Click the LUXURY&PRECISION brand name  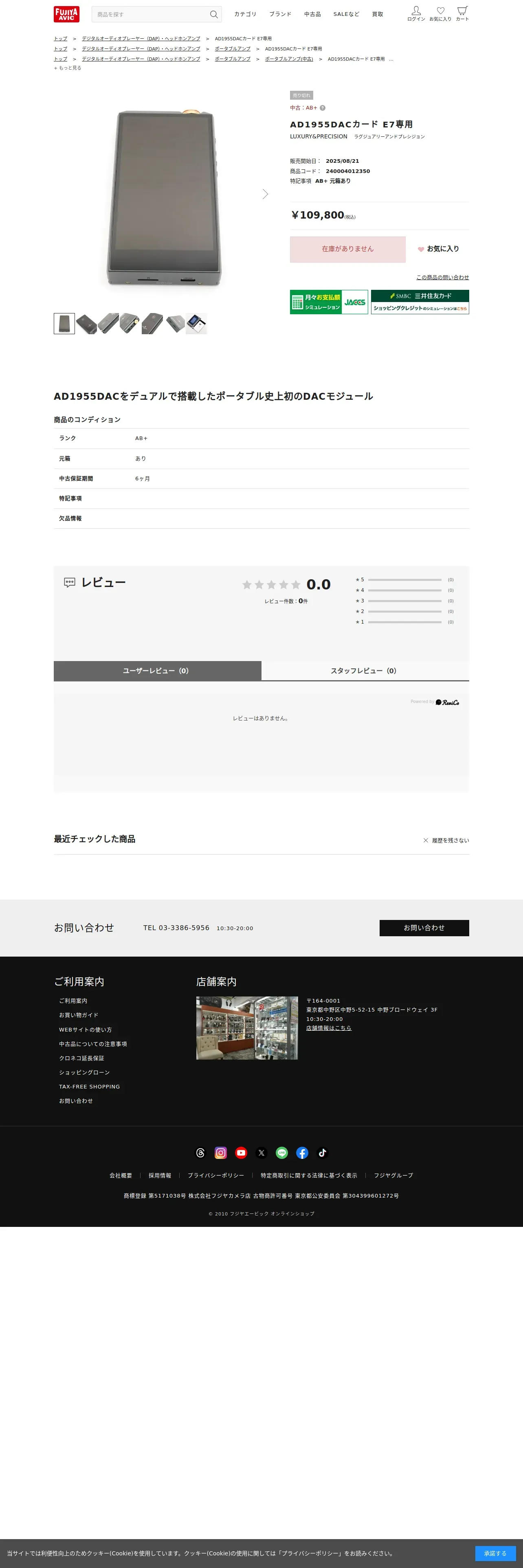point(319,136)
